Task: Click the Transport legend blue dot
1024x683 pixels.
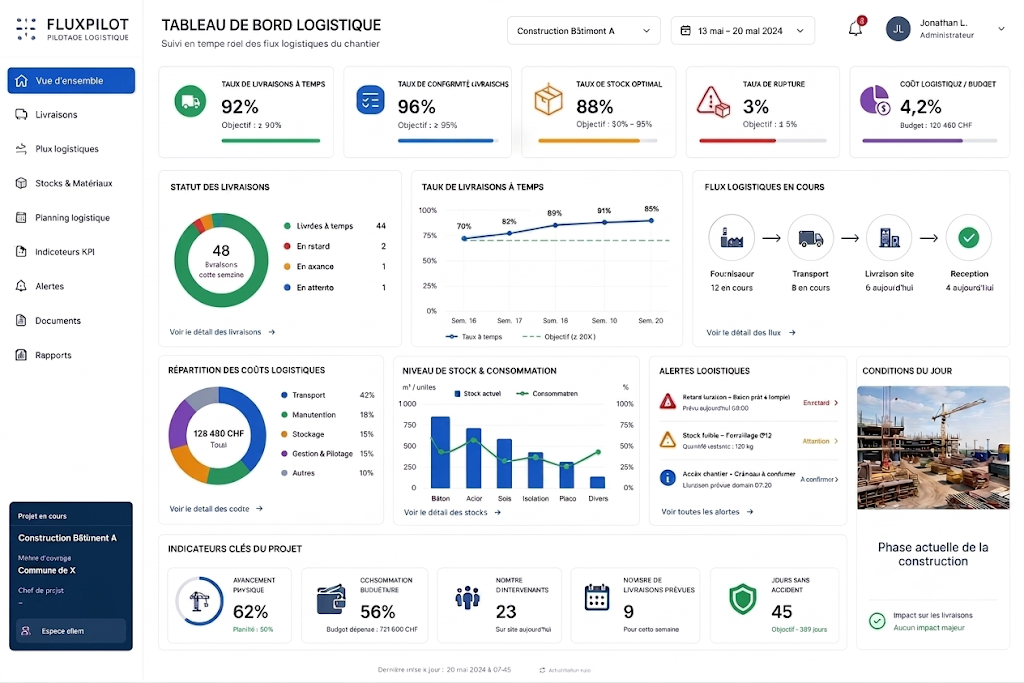Action: point(284,395)
